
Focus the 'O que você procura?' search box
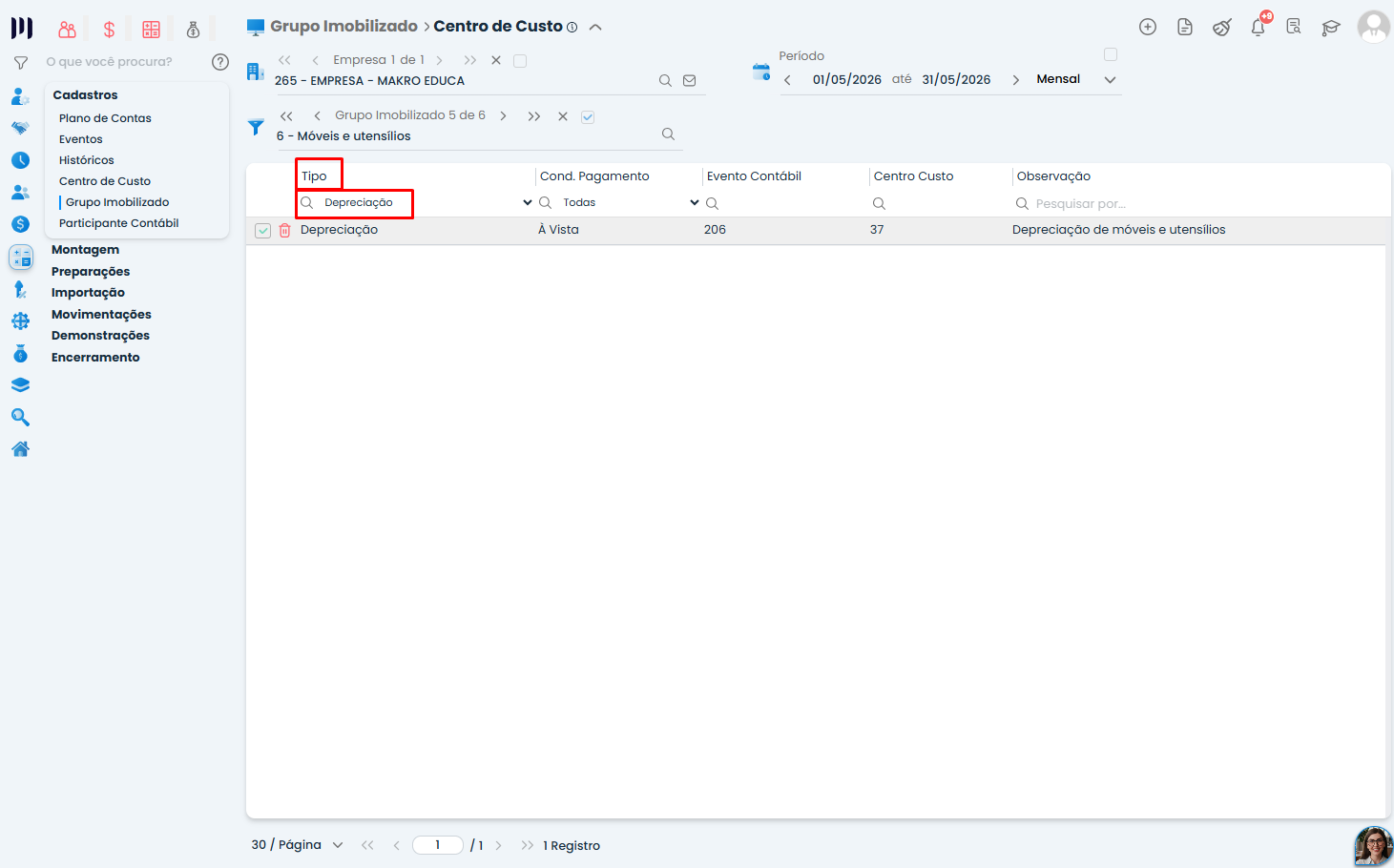click(x=109, y=62)
